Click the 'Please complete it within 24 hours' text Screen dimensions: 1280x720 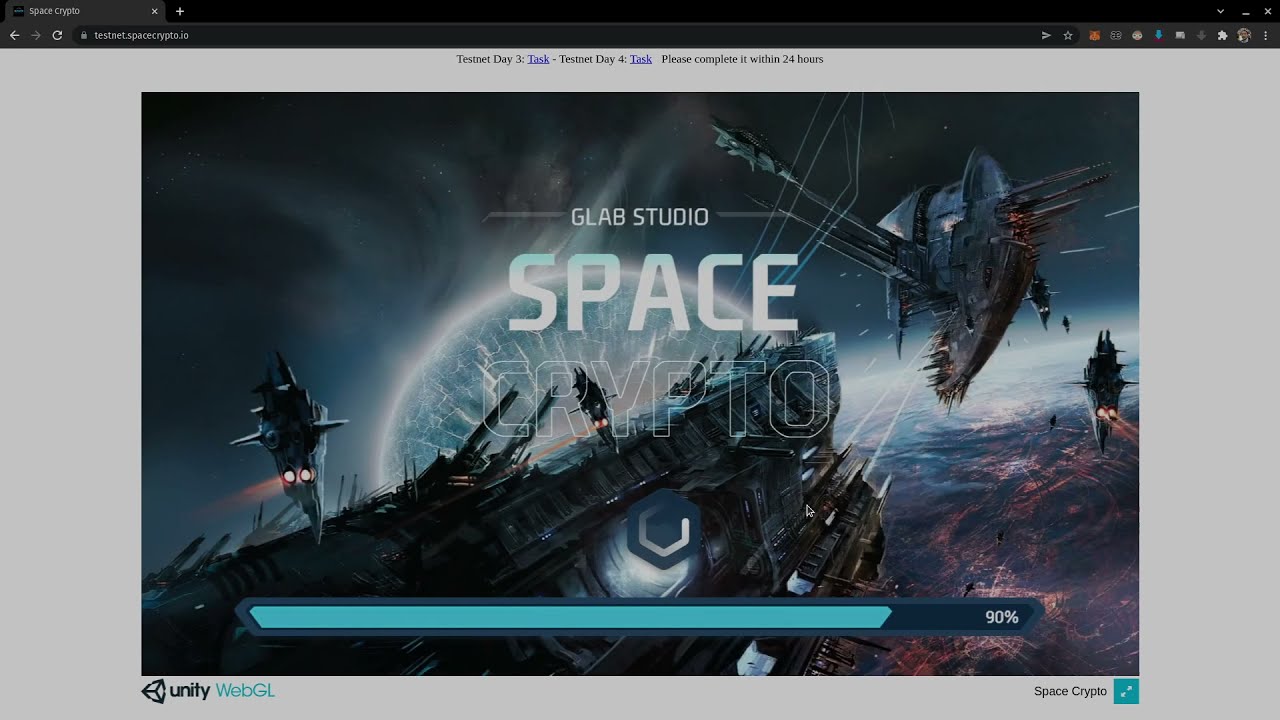[x=742, y=59]
